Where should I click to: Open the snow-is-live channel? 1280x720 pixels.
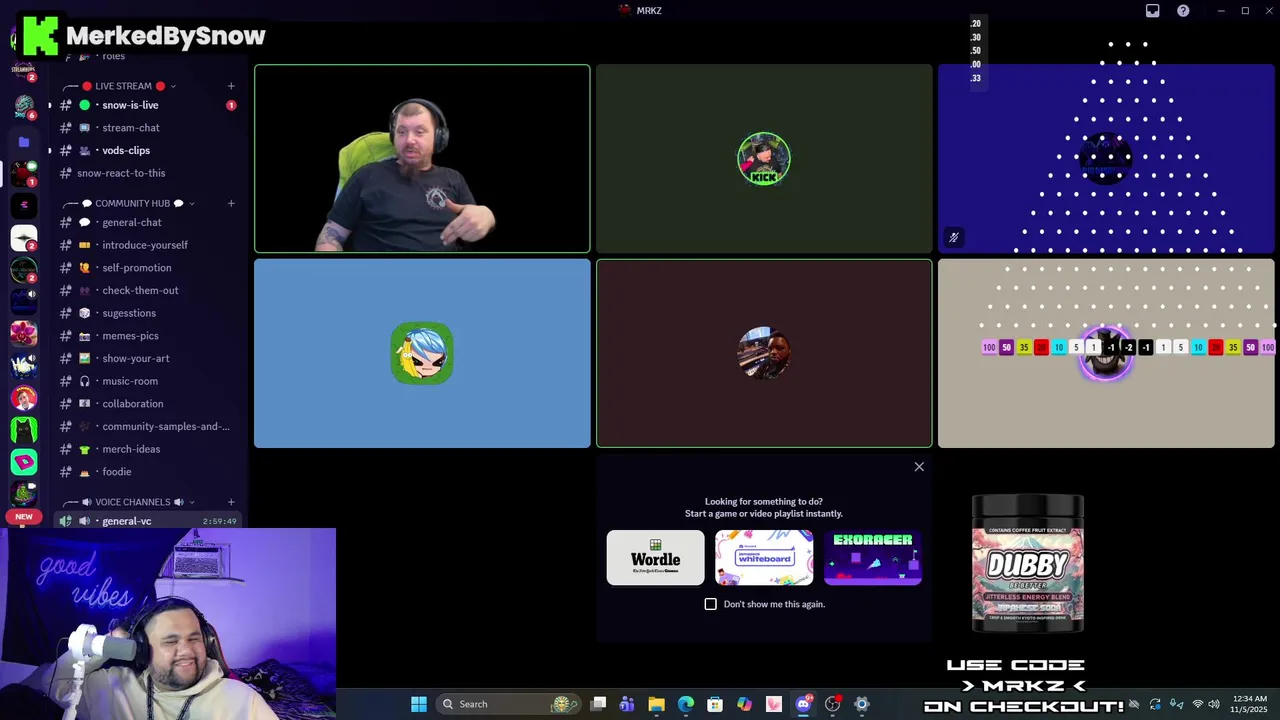click(147, 105)
